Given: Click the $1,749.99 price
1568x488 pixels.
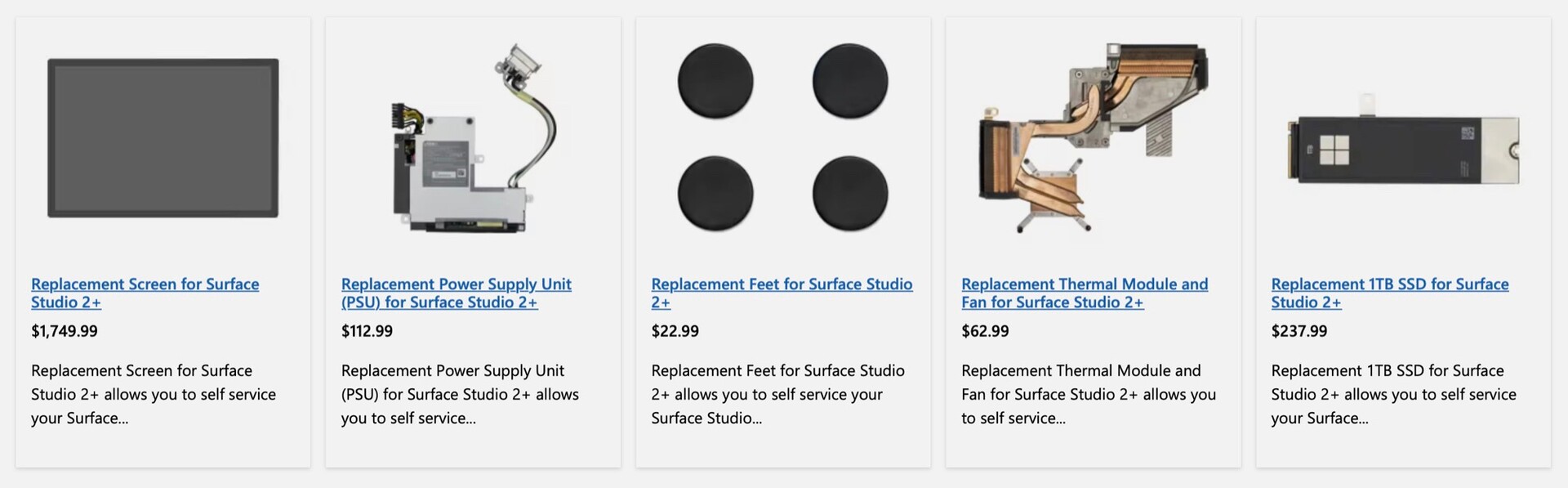Looking at the screenshot, I should pos(65,331).
